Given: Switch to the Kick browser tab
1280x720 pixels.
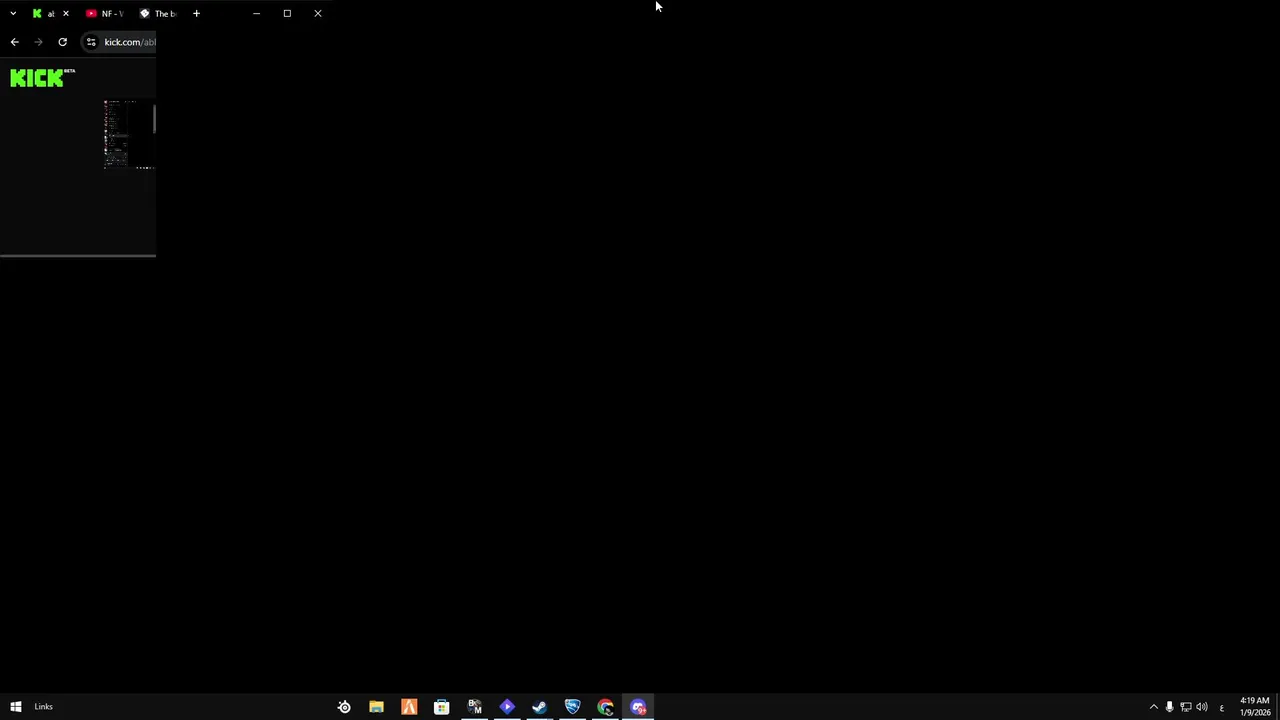Looking at the screenshot, I should [44, 13].
